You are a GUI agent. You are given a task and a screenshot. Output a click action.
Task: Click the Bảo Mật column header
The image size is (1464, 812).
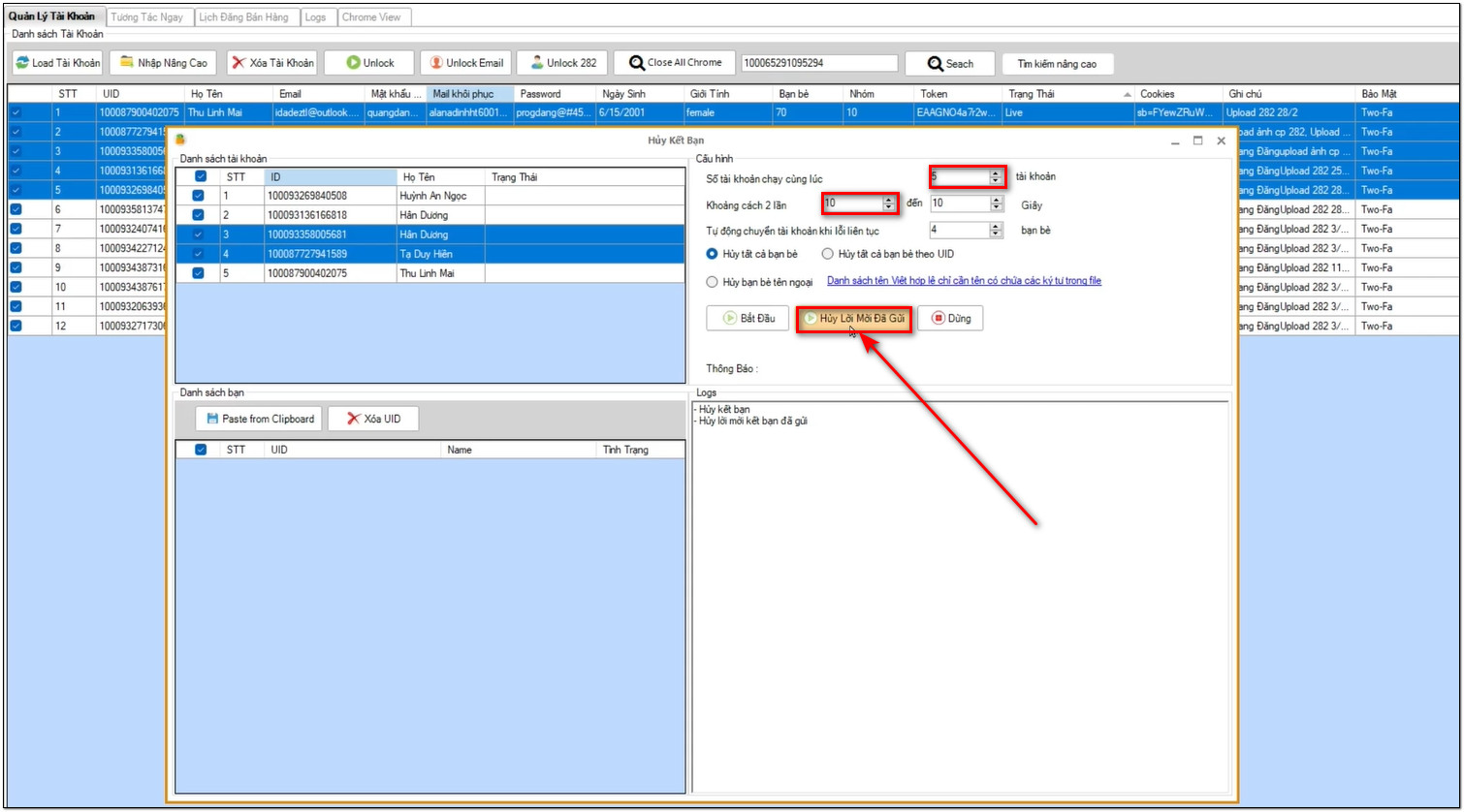1406,94
